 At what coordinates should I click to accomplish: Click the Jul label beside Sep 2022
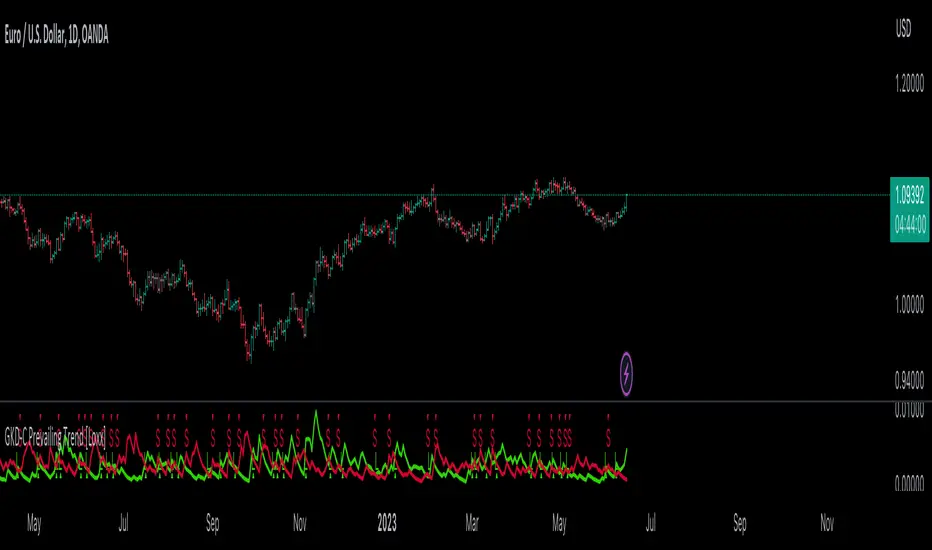pyautogui.click(x=123, y=523)
